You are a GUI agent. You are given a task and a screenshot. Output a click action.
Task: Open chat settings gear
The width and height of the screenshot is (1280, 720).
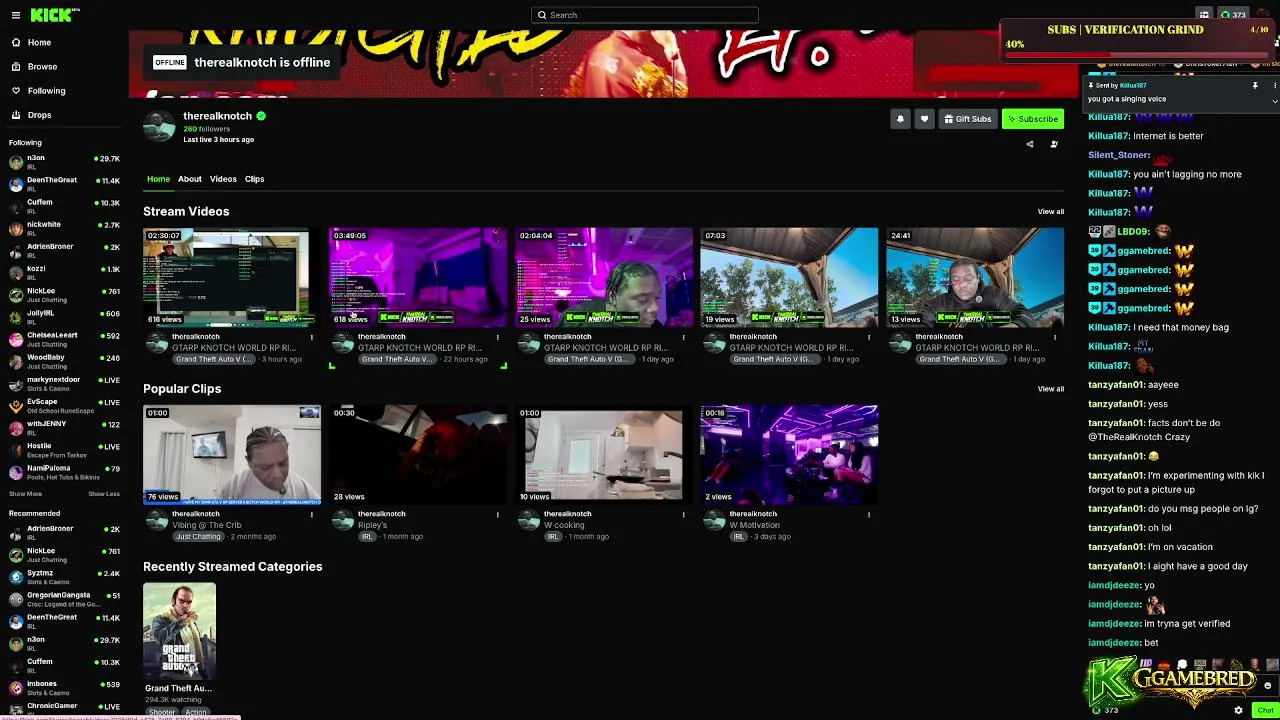pyautogui.click(x=1238, y=710)
